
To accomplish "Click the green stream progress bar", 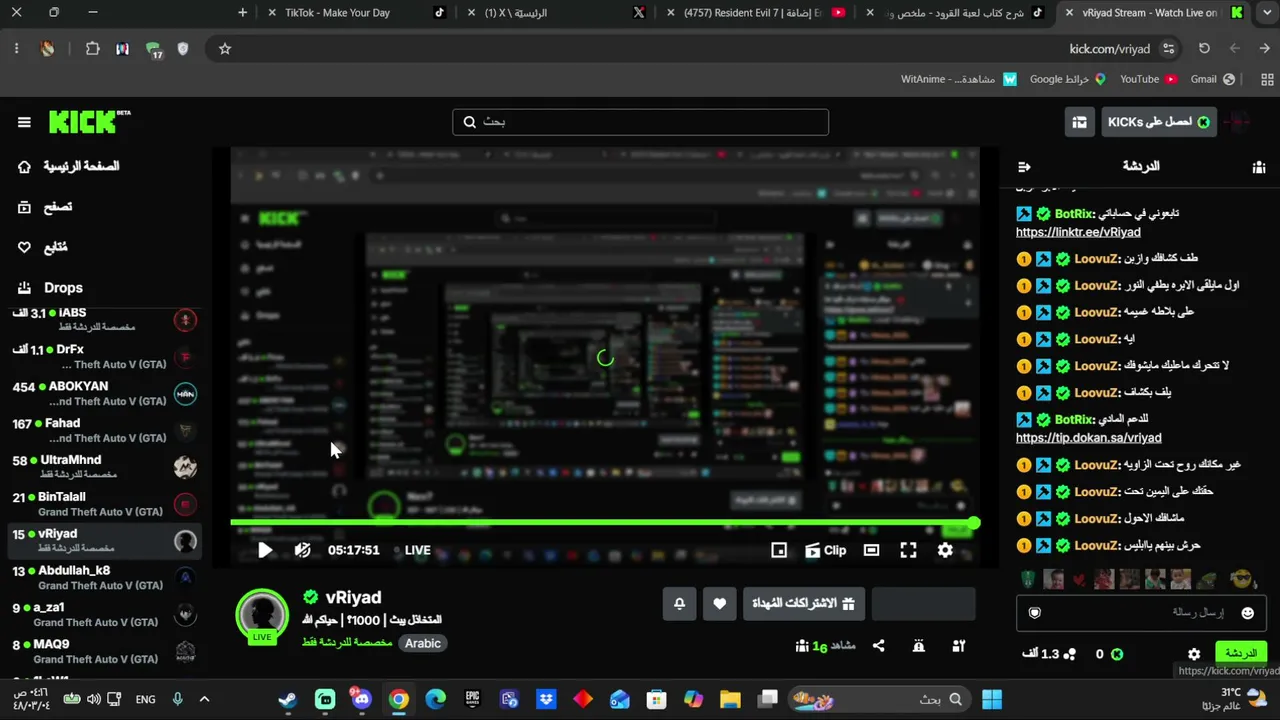I will pyautogui.click(x=605, y=523).
